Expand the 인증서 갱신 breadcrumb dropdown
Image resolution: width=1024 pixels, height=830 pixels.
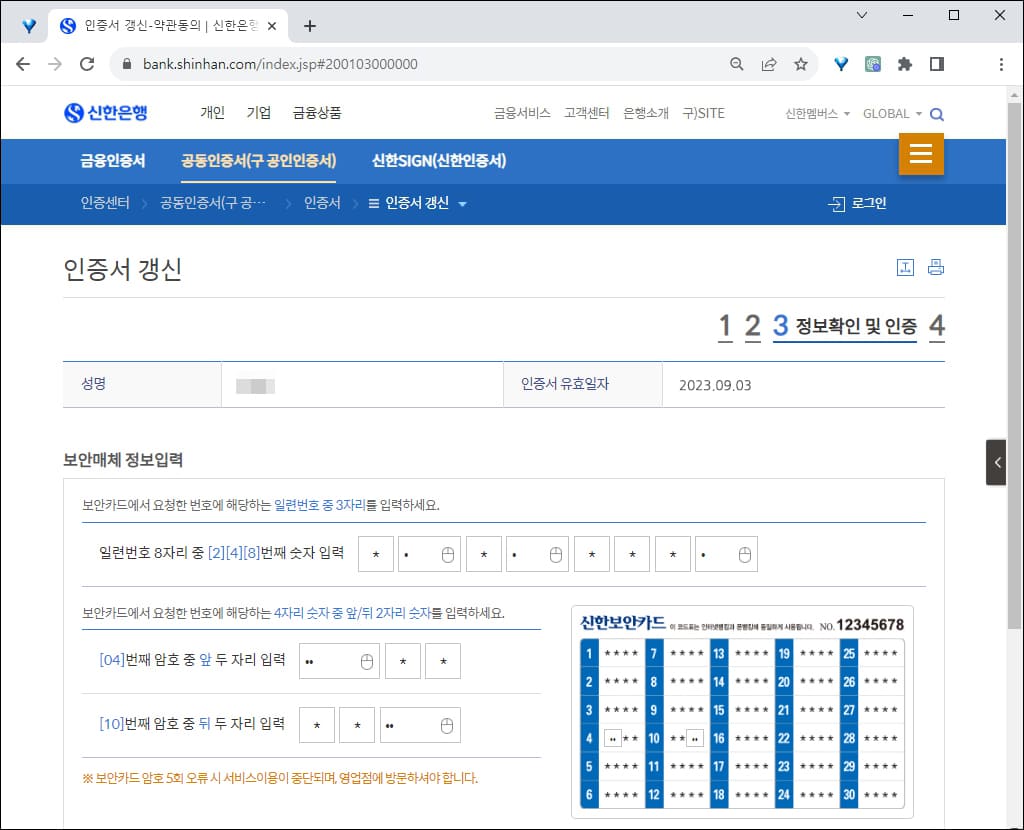click(461, 203)
